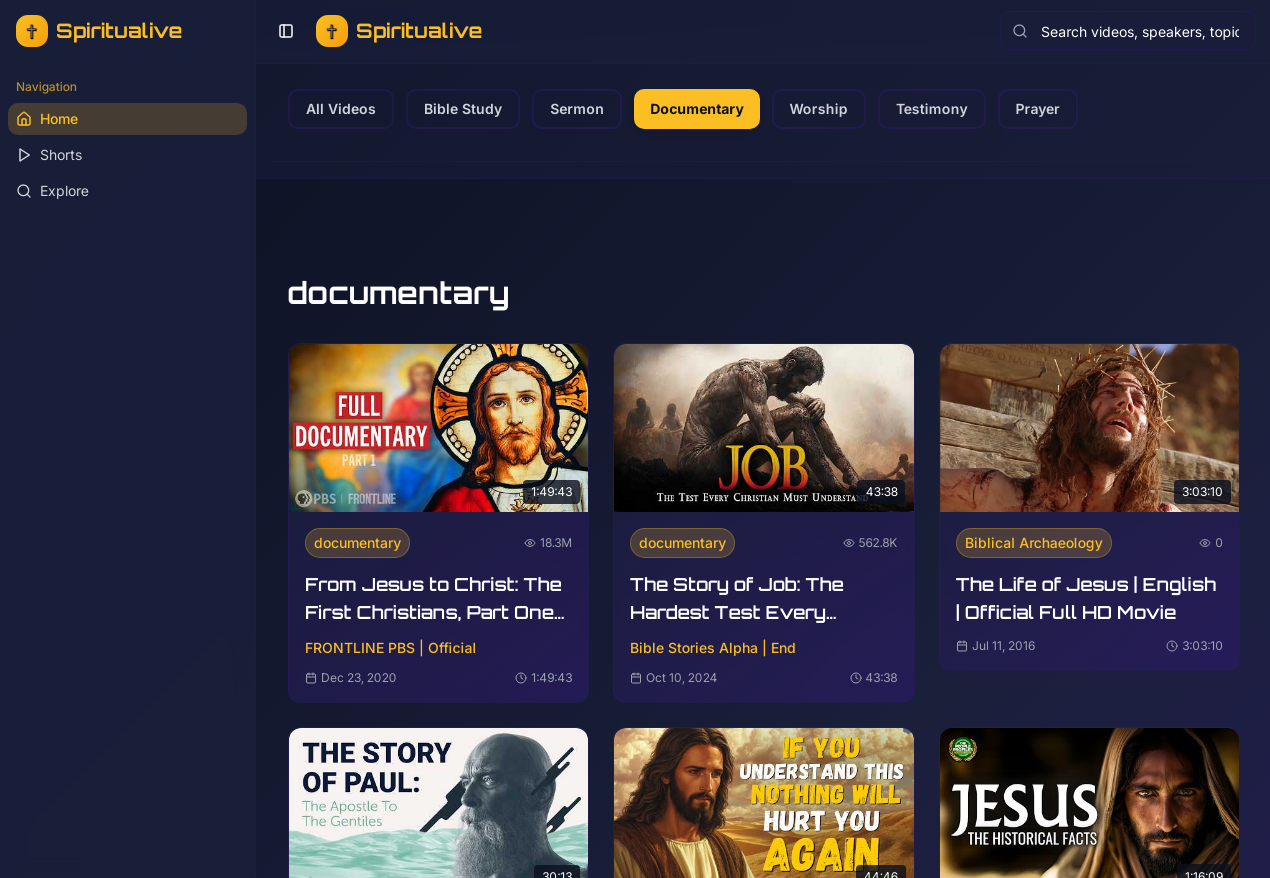Click calendar icon beside Oct 10, 2024
The width and height of the screenshot is (1270, 878).
coord(636,678)
